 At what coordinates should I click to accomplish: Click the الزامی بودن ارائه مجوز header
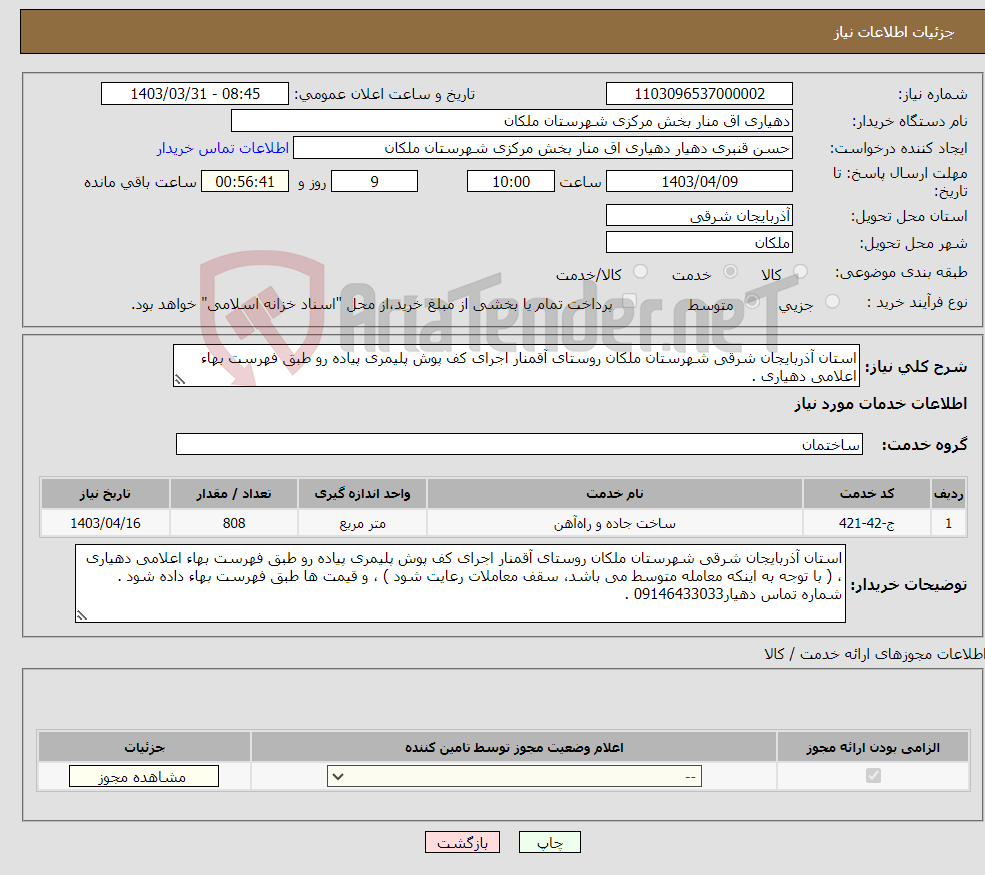tap(873, 747)
